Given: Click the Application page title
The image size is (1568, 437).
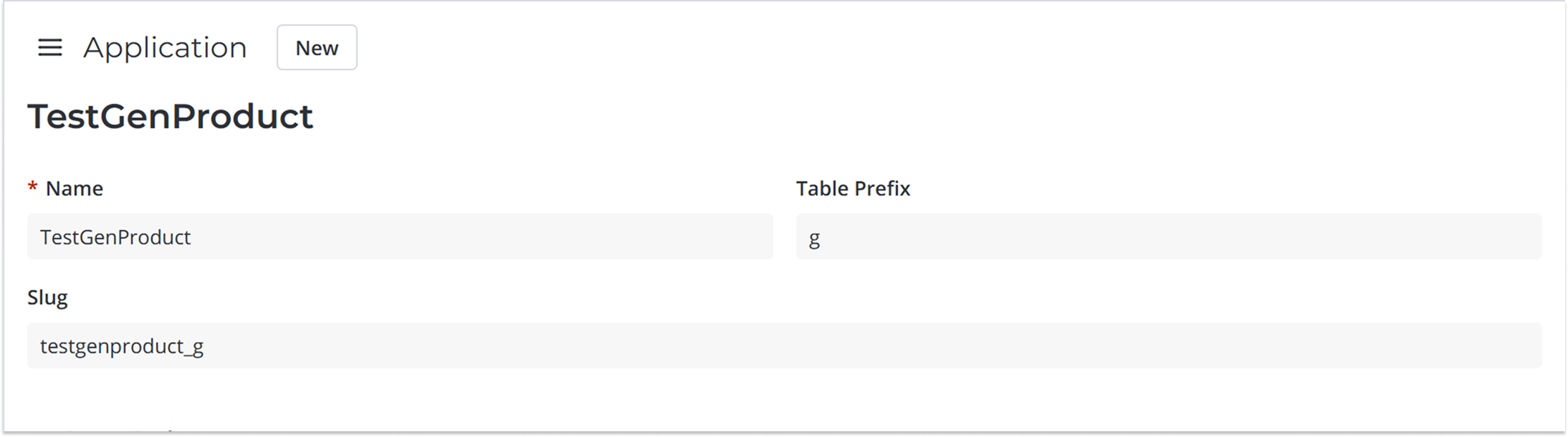Looking at the screenshot, I should point(165,48).
